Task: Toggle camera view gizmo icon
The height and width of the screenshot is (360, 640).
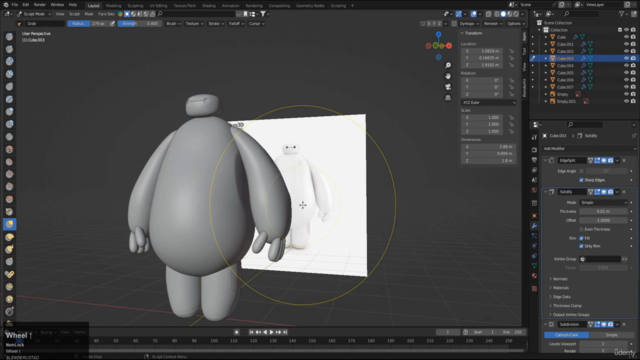Action: [x=448, y=87]
